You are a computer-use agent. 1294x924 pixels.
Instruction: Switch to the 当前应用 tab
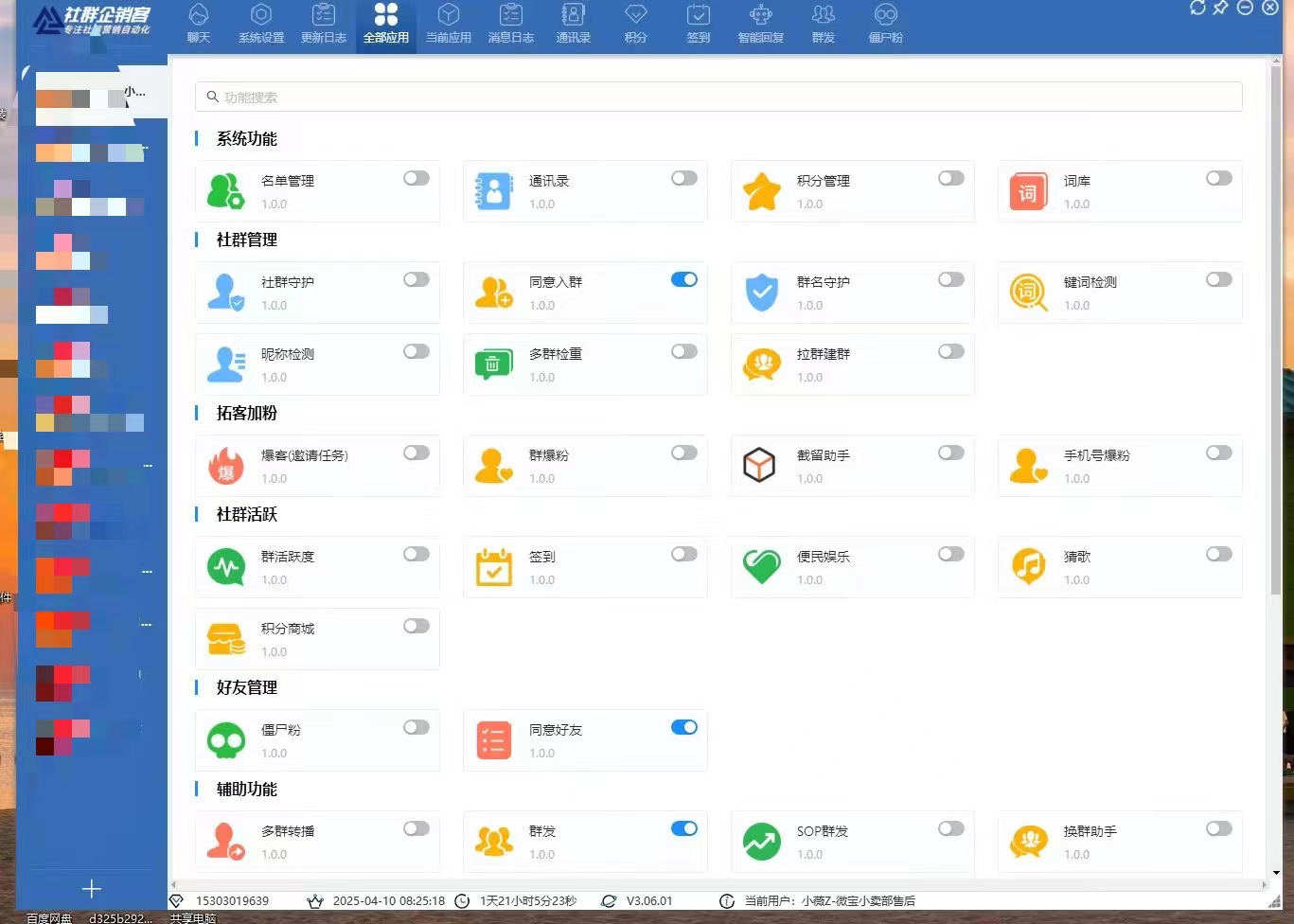point(449,25)
